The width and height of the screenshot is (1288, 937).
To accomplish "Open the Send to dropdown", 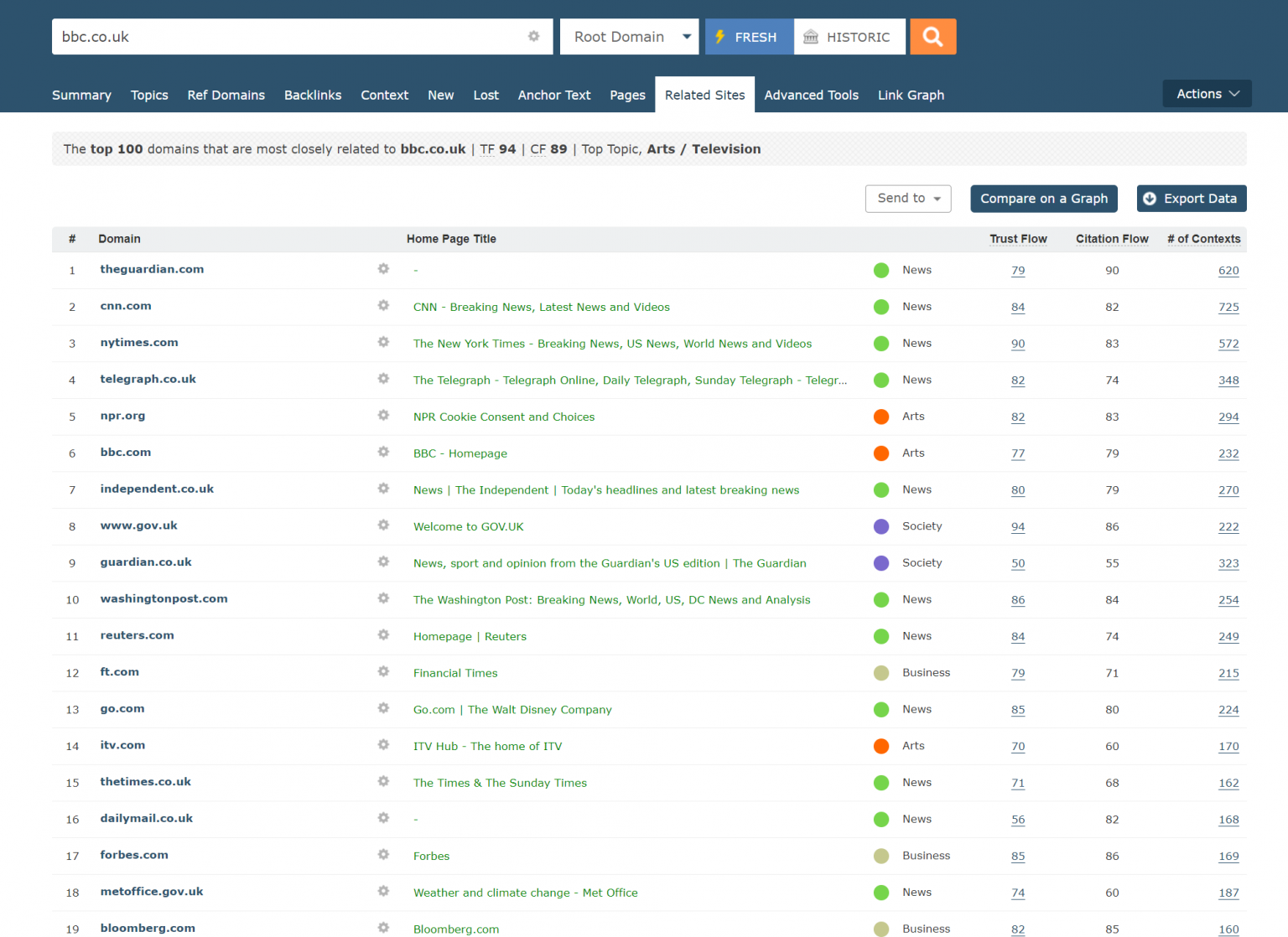I will click(908, 199).
